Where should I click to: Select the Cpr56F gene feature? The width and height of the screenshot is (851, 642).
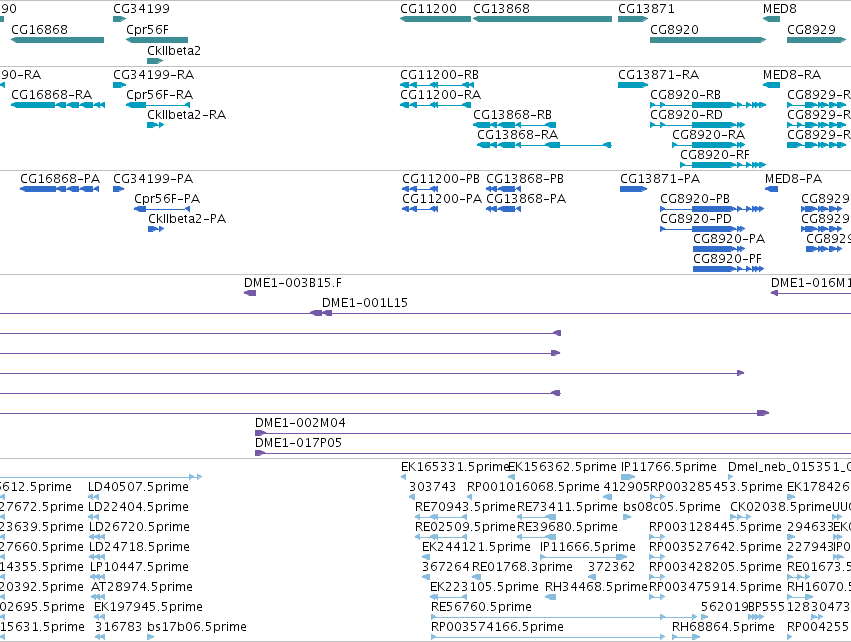tap(157, 40)
